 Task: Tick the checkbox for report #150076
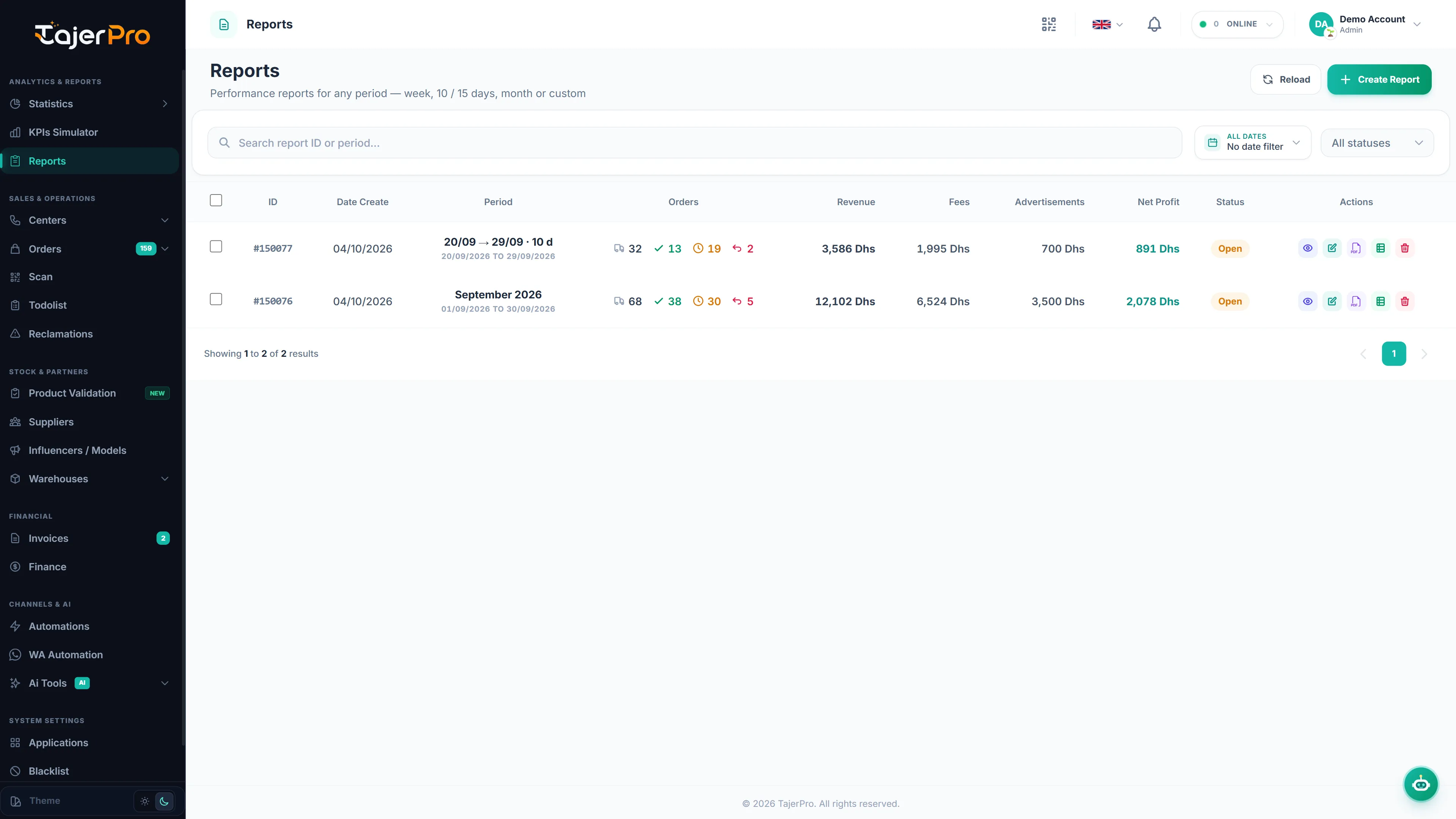coord(216,299)
